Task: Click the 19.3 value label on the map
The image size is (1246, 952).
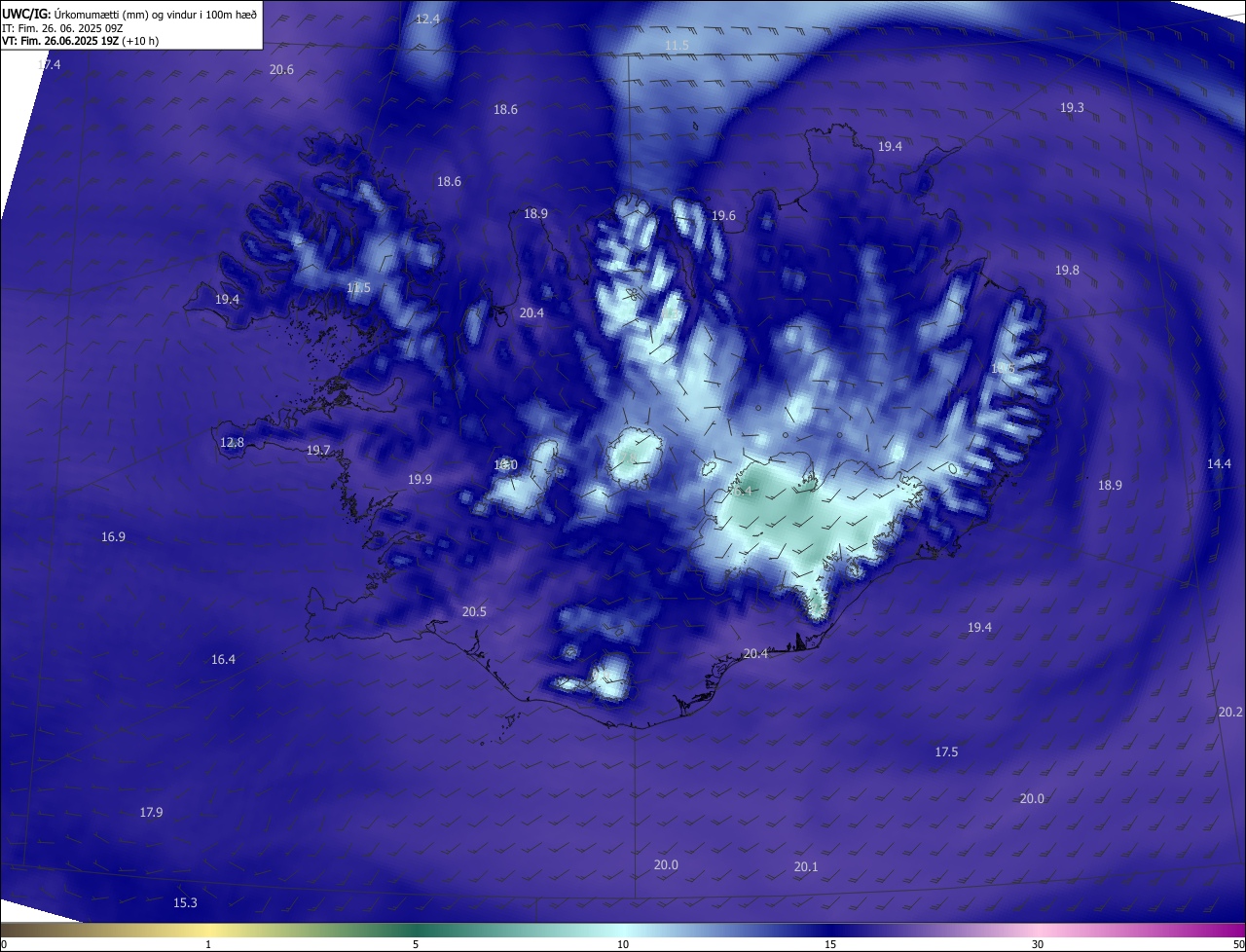Action: (x=1072, y=107)
